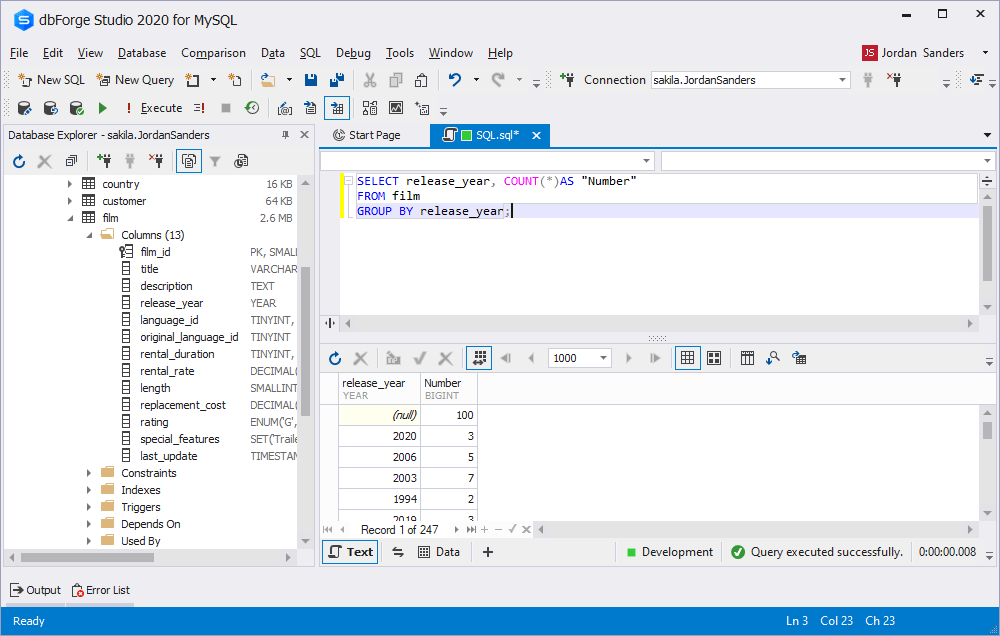The width and height of the screenshot is (1000, 636).
Task: Click the Cut icon on the toolbar
Action: [368, 79]
